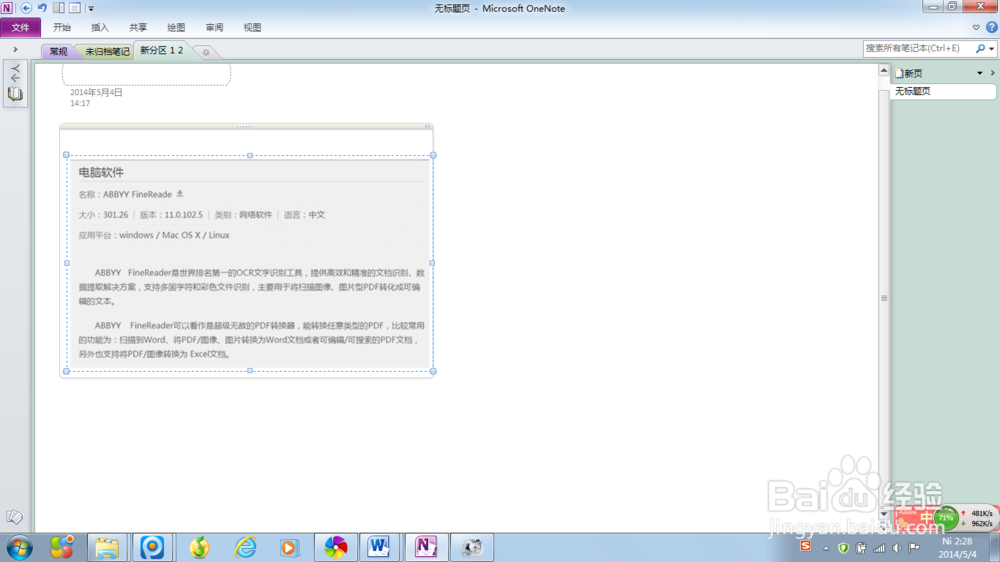Click the image top-center resize handle
The height and width of the screenshot is (562, 1000).
point(250,155)
